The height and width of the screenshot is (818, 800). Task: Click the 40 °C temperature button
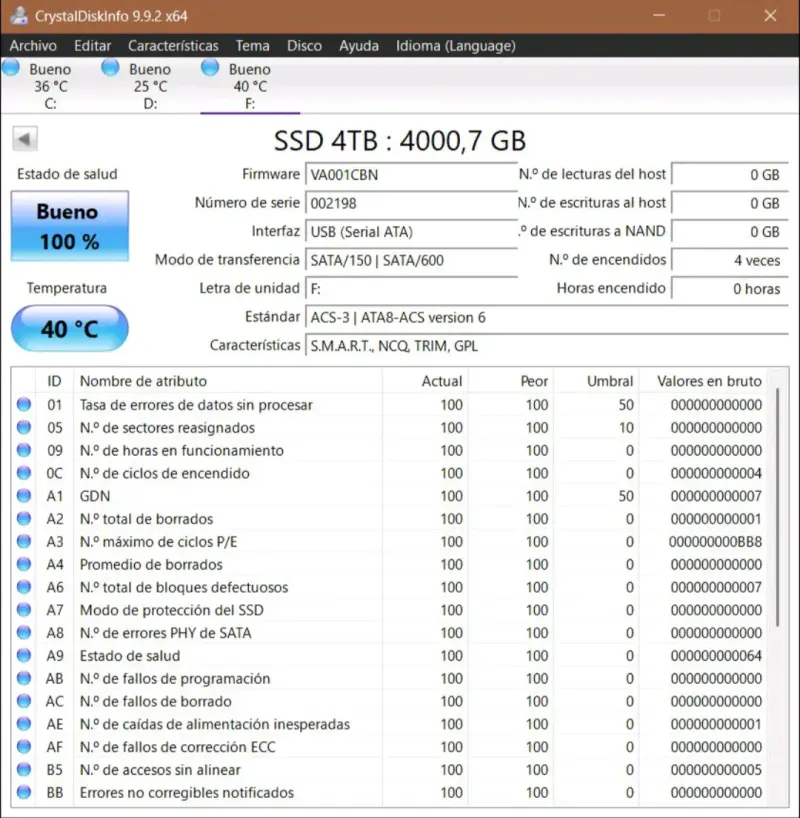click(70, 329)
